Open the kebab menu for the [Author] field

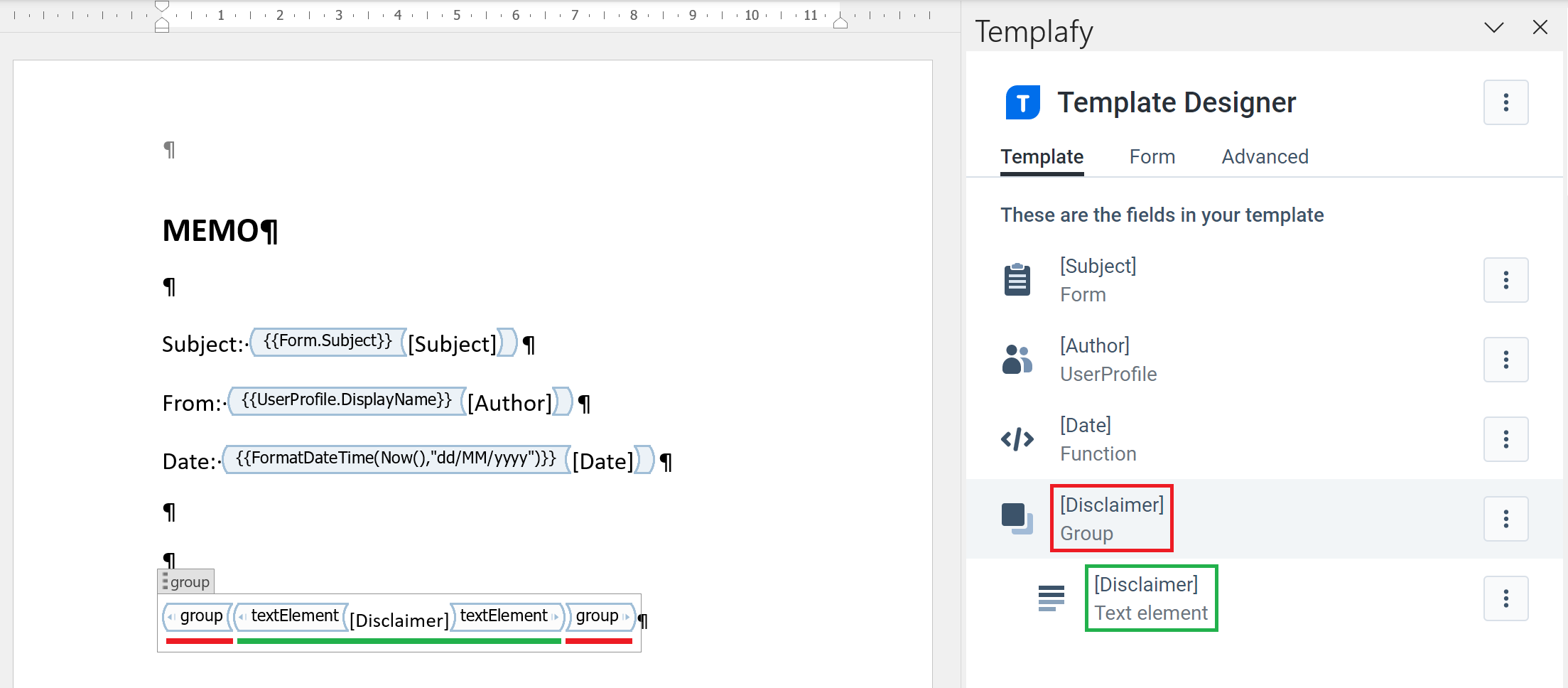point(1506,360)
